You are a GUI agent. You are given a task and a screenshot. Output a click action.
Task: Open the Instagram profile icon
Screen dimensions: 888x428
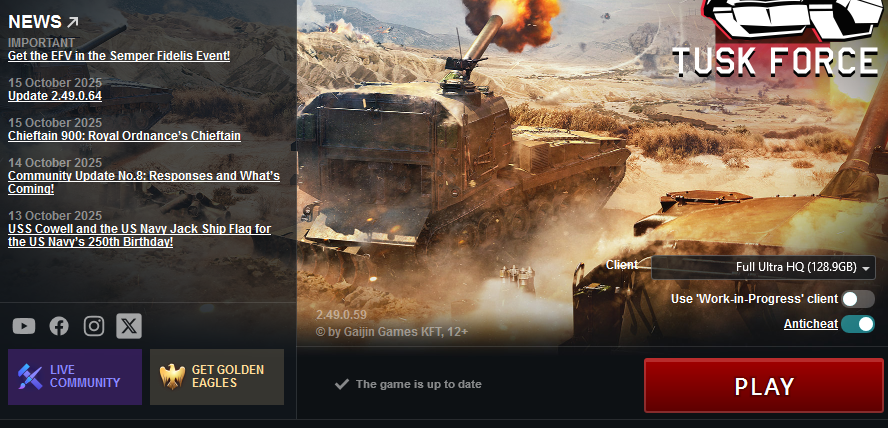coord(94,326)
